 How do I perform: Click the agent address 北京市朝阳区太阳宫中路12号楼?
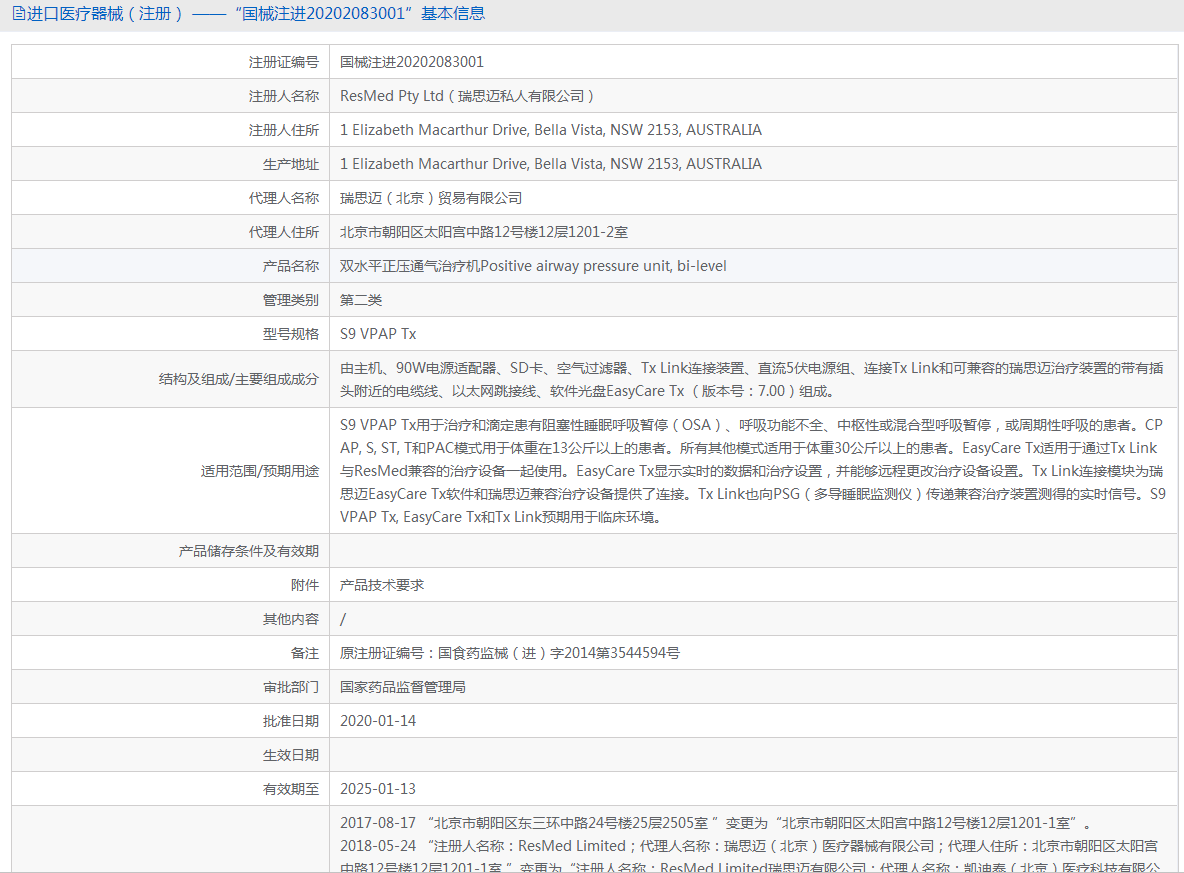click(x=483, y=232)
